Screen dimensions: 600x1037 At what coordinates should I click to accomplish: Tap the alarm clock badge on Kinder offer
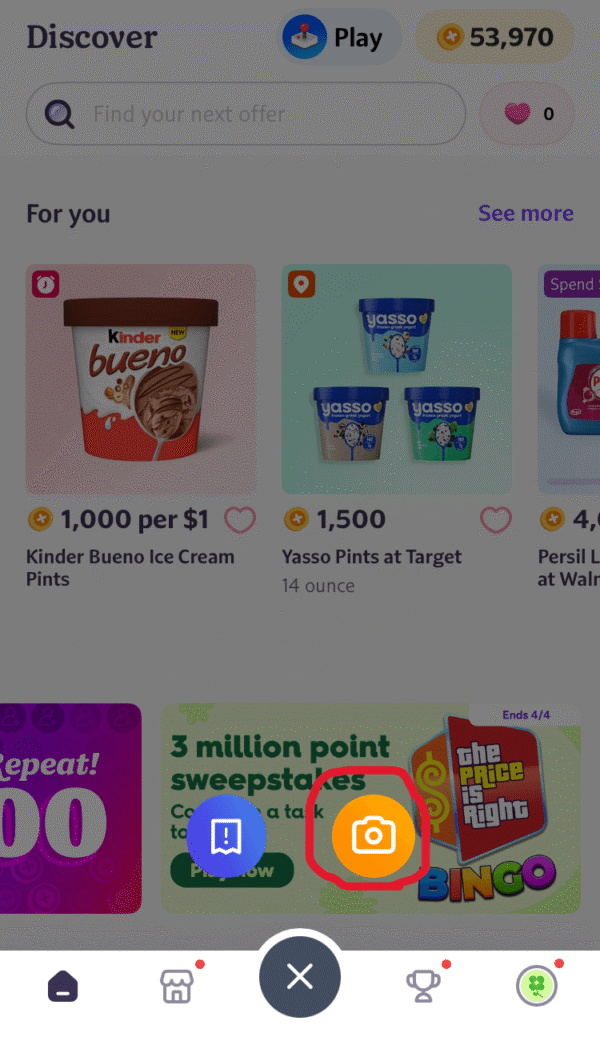[46, 284]
